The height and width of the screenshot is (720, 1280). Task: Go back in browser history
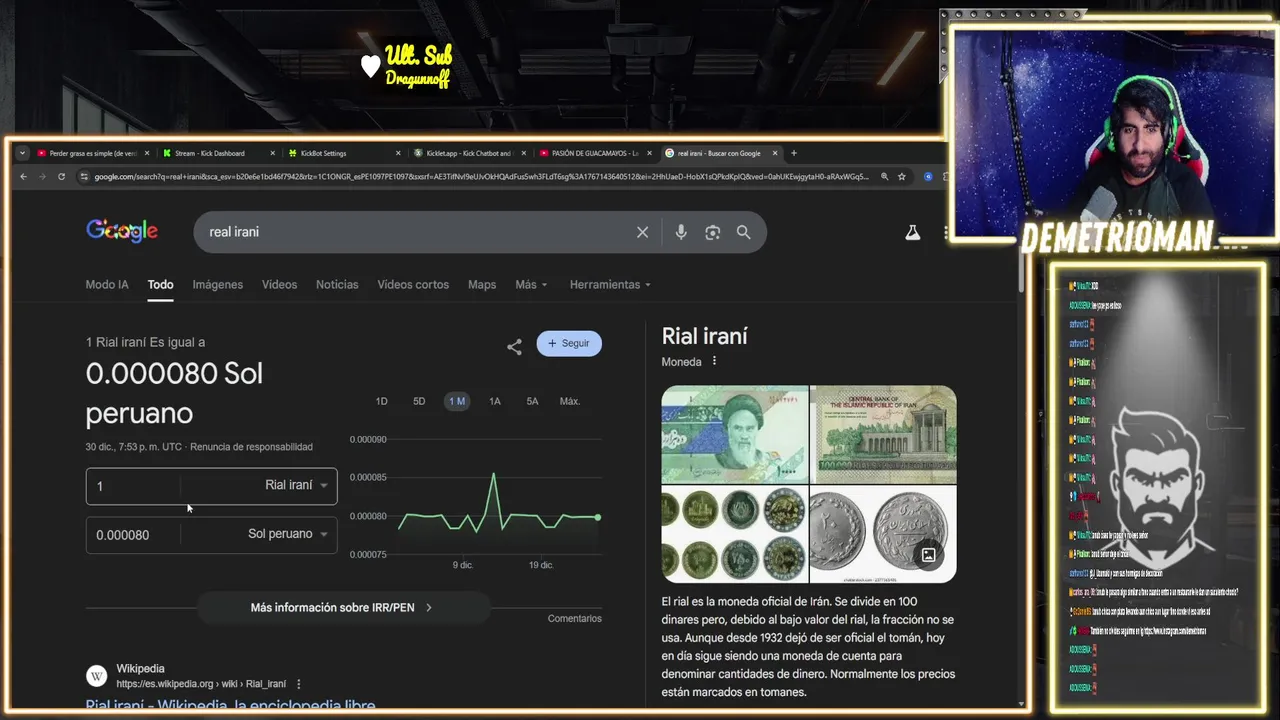click(24, 177)
